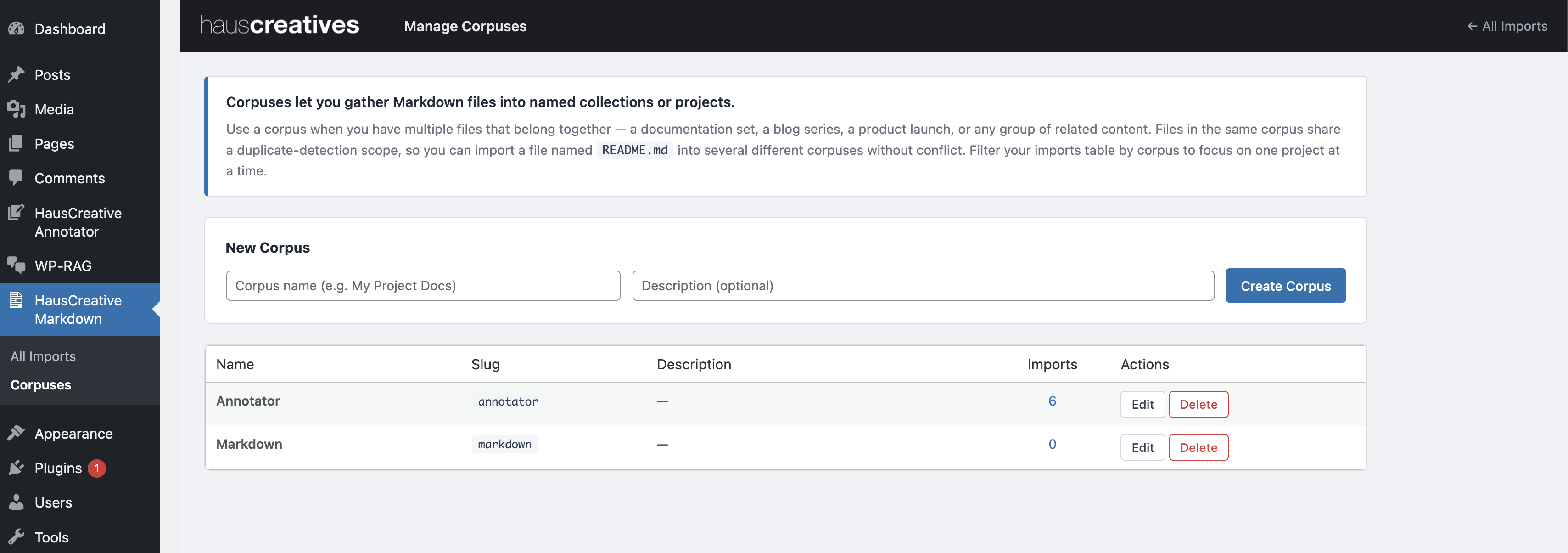The image size is (1568, 553).
Task: Click the Tools wrench icon
Action: point(17,536)
